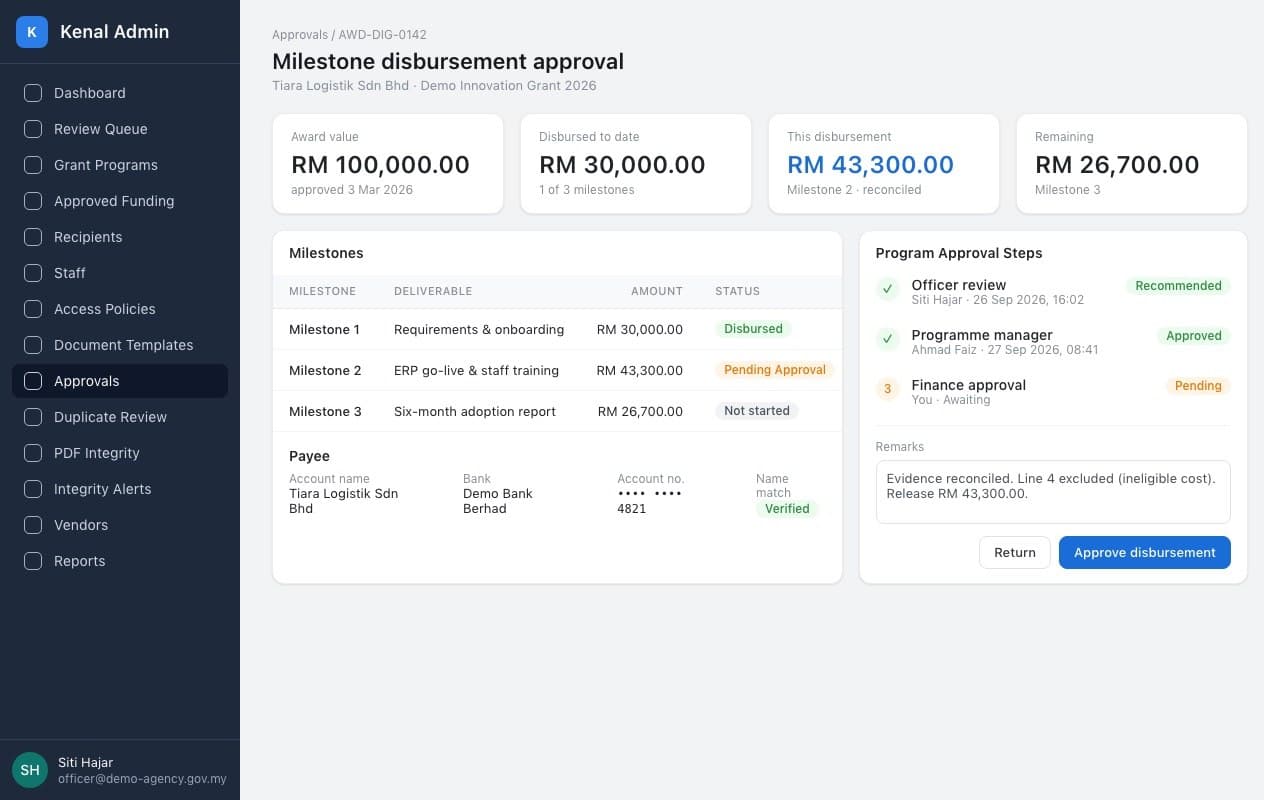The image size is (1264, 800).
Task: Click the Not started status badge
Action: click(757, 410)
